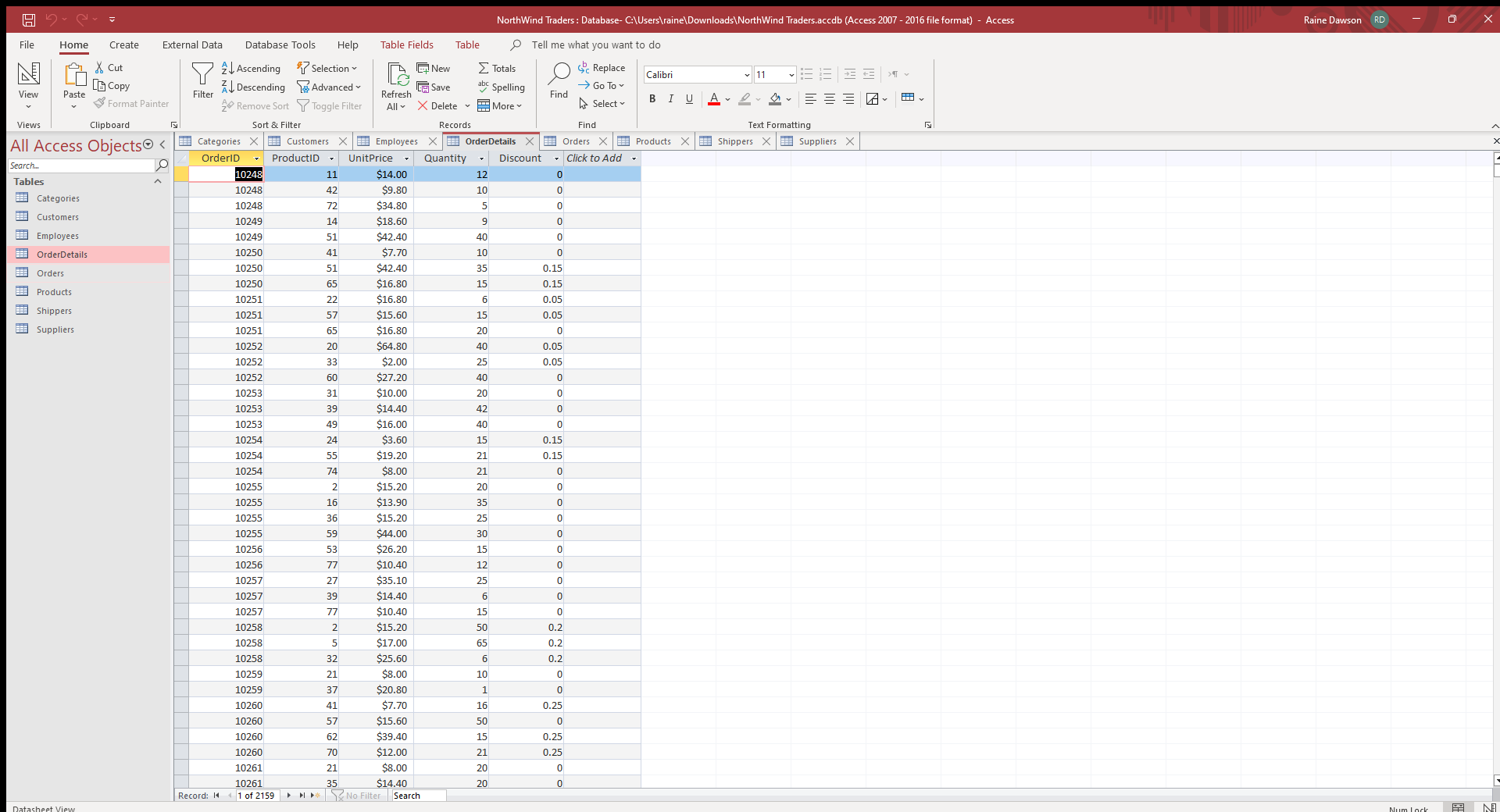Click the Save icon in title bar

[x=29, y=20]
